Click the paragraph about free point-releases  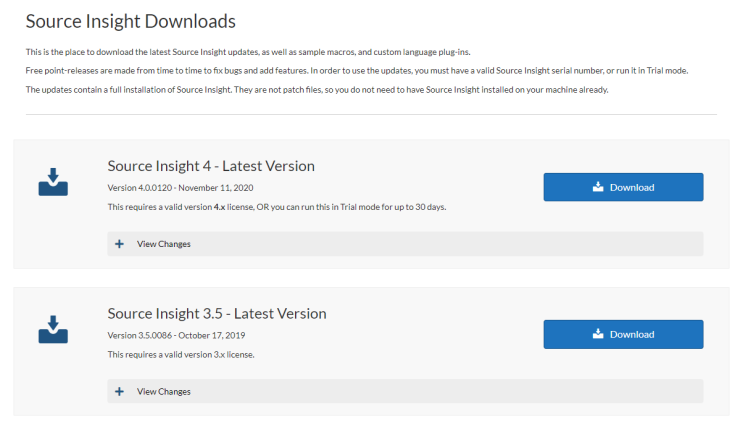(x=357, y=71)
